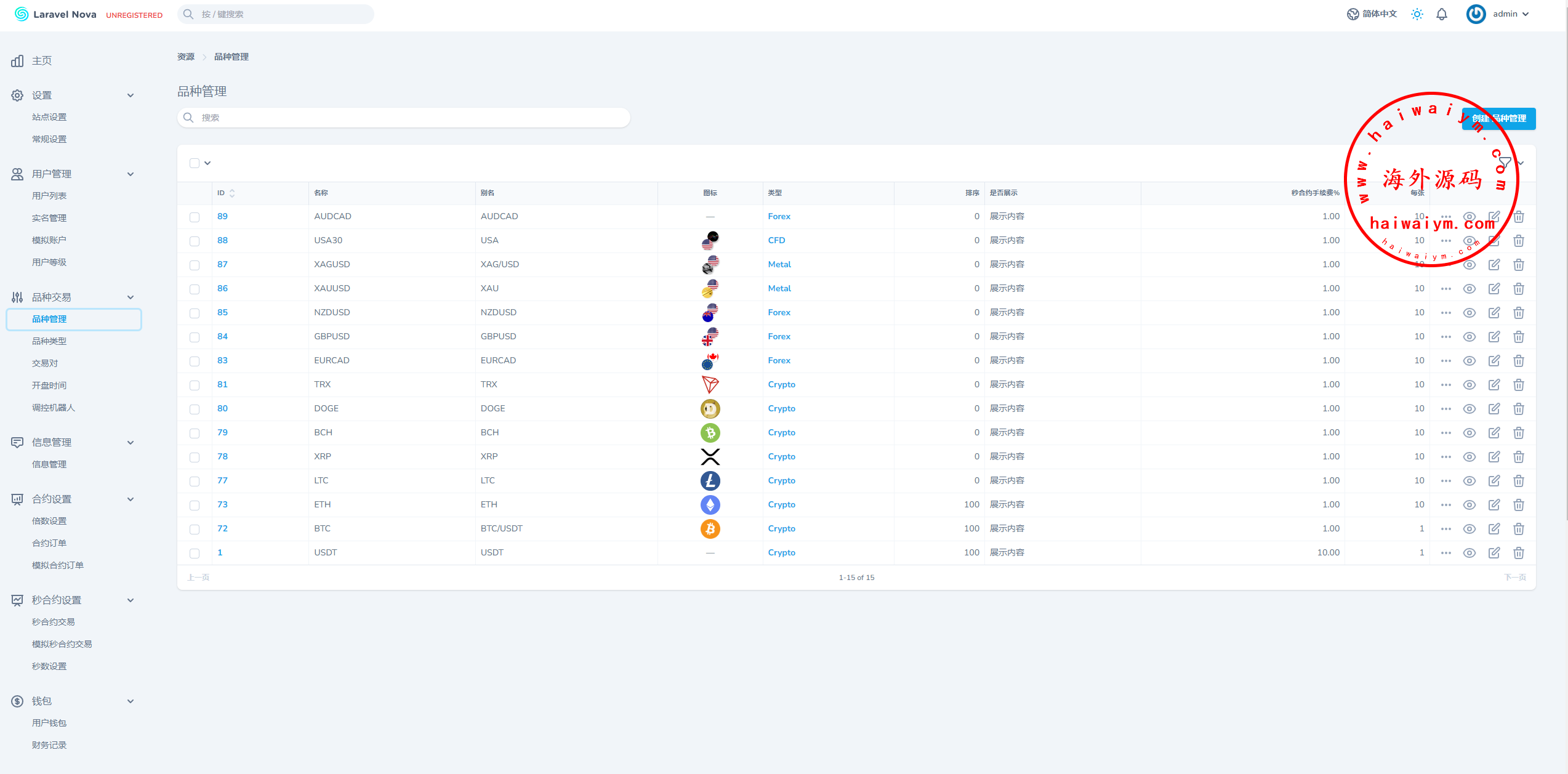This screenshot has height=774, width=1568.
Task: Click the 搜索 resource search field
Action: 403,118
